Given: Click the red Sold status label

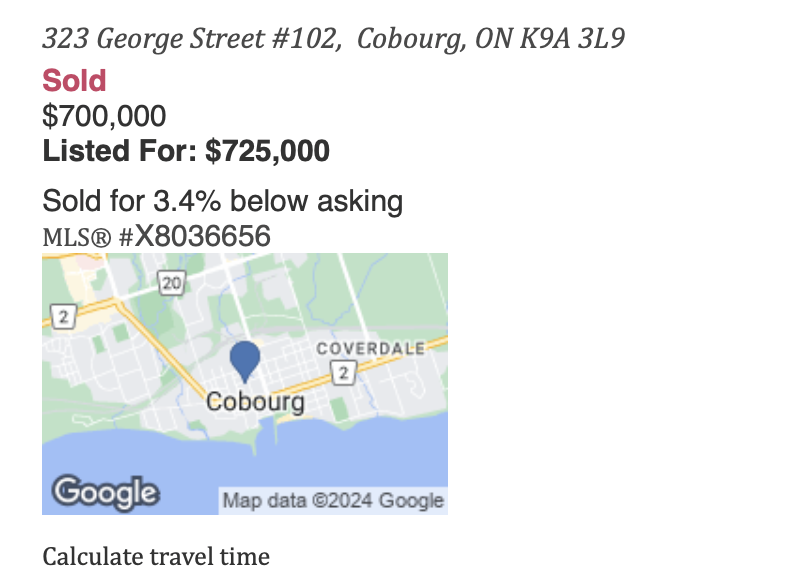Looking at the screenshot, I should tap(74, 81).
